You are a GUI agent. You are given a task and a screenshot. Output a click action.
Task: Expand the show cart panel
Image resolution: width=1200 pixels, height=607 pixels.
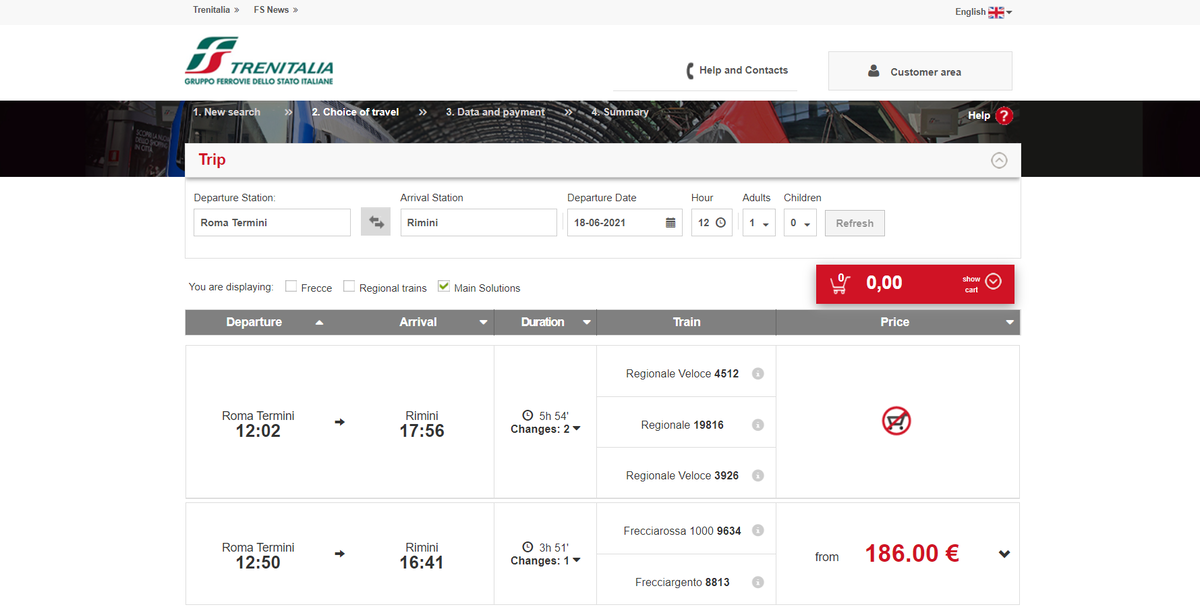(993, 282)
